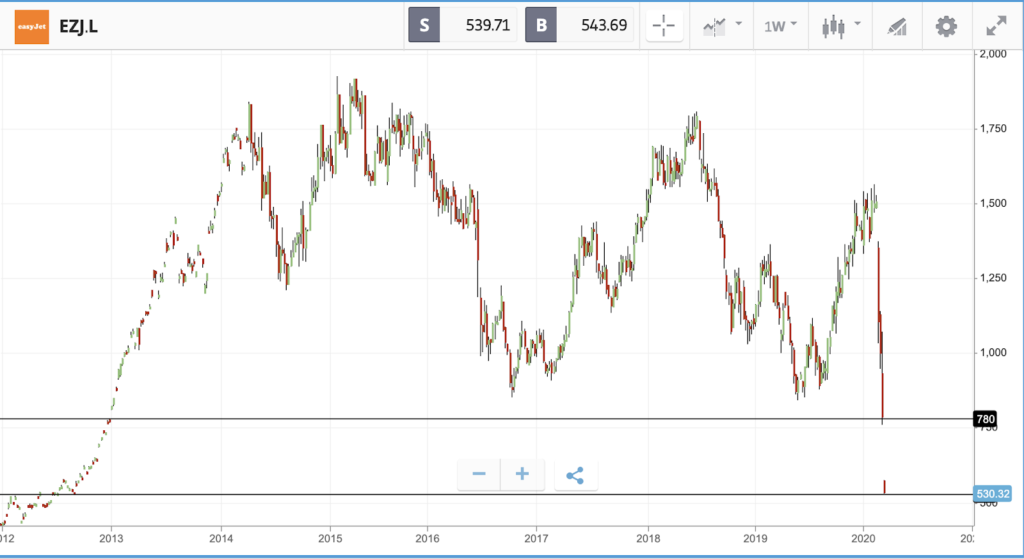Click the easyJet orange logo icon
The width and height of the screenshot is (1024, 559).
[x=32, y=26]
